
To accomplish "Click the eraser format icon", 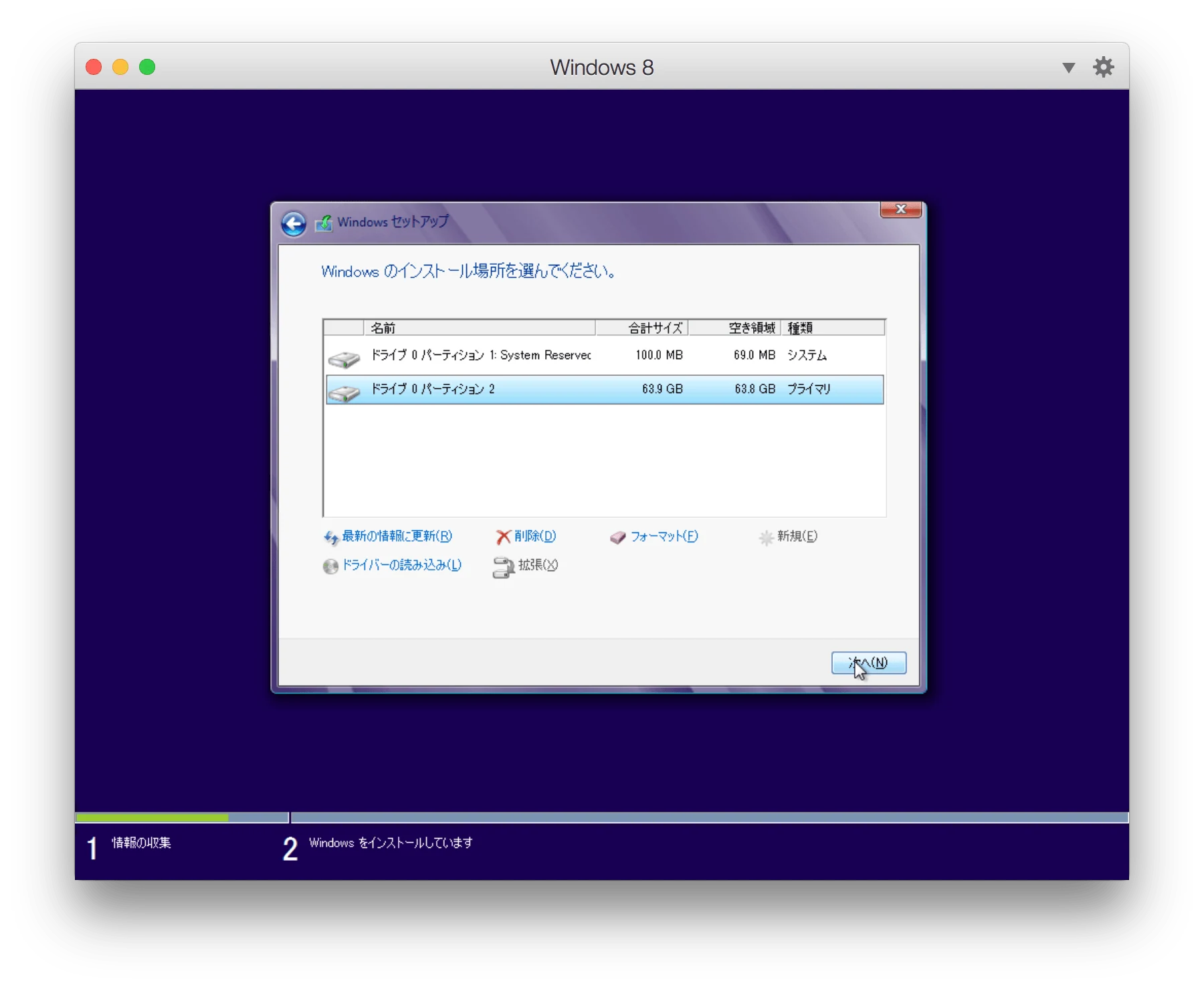I will (617, 538).
